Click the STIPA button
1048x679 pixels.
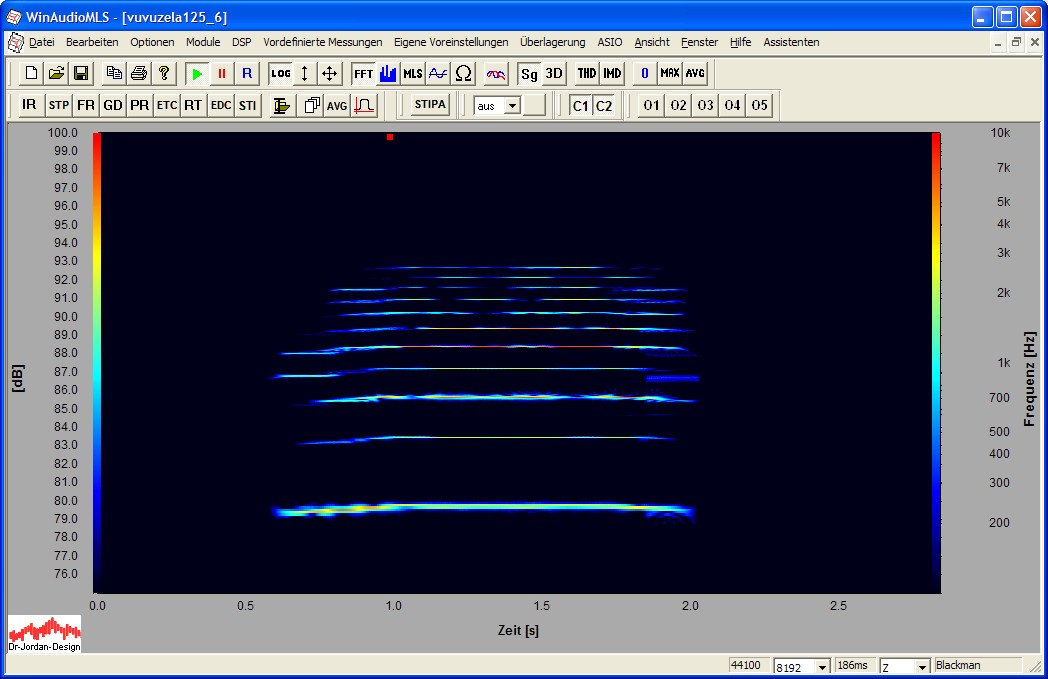coord(430,105)
